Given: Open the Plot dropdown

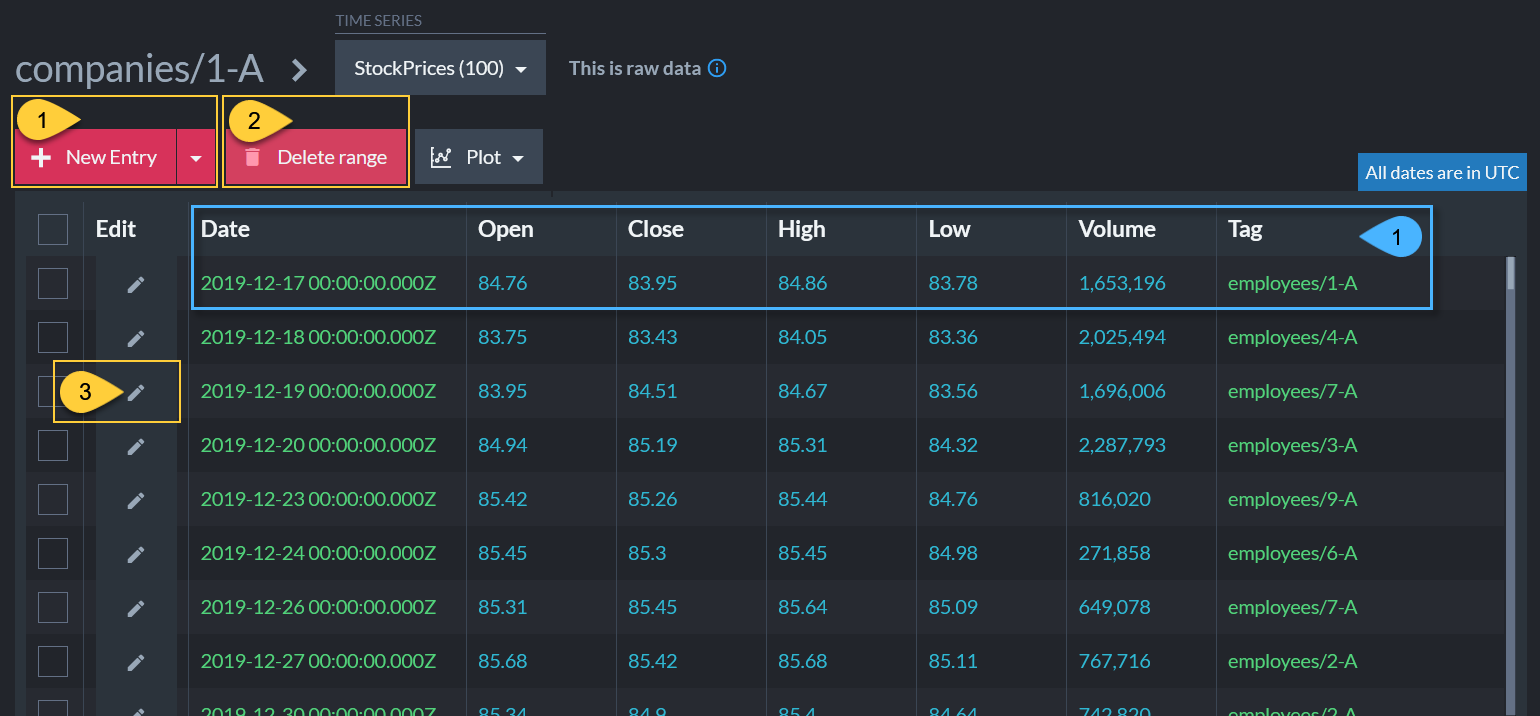Looking at the screenshot, I should coord(479,157).
